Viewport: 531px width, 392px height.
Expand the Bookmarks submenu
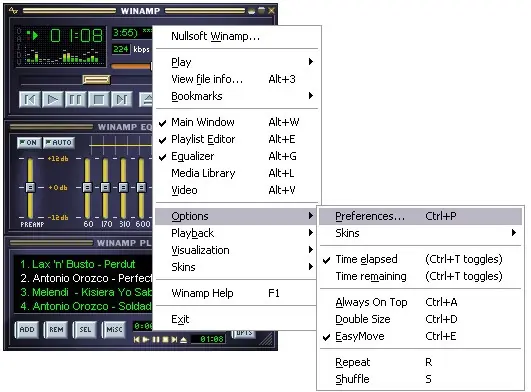click(236, 96)
